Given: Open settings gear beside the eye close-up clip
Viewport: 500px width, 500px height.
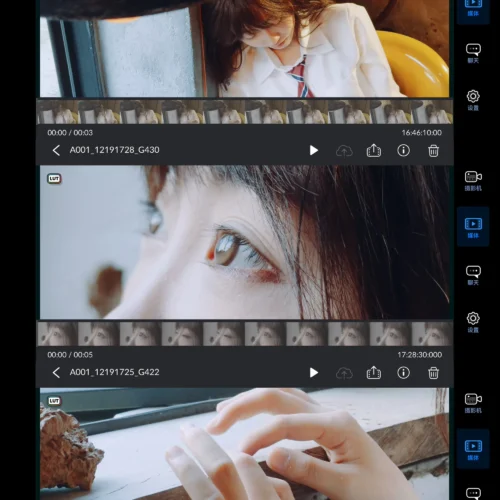Looking at the screenshot, I should [x=473, y=322].
